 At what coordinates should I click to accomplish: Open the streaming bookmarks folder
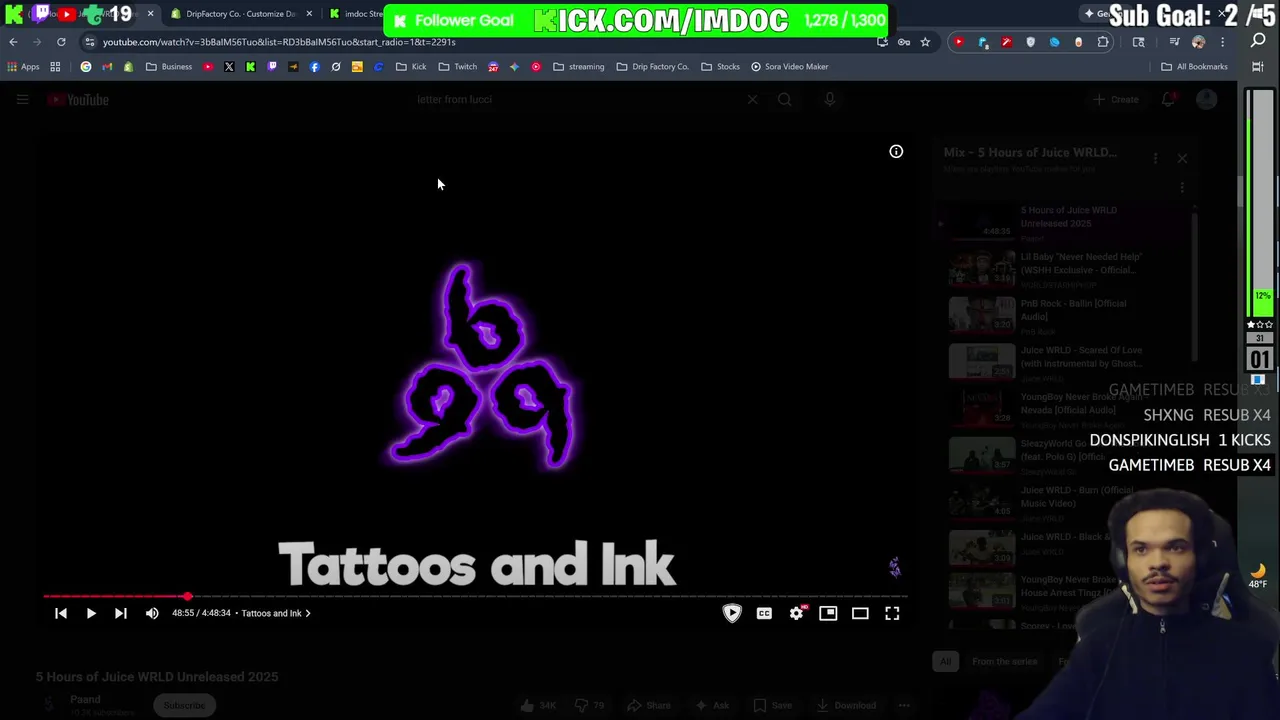(x=579, y=67)
